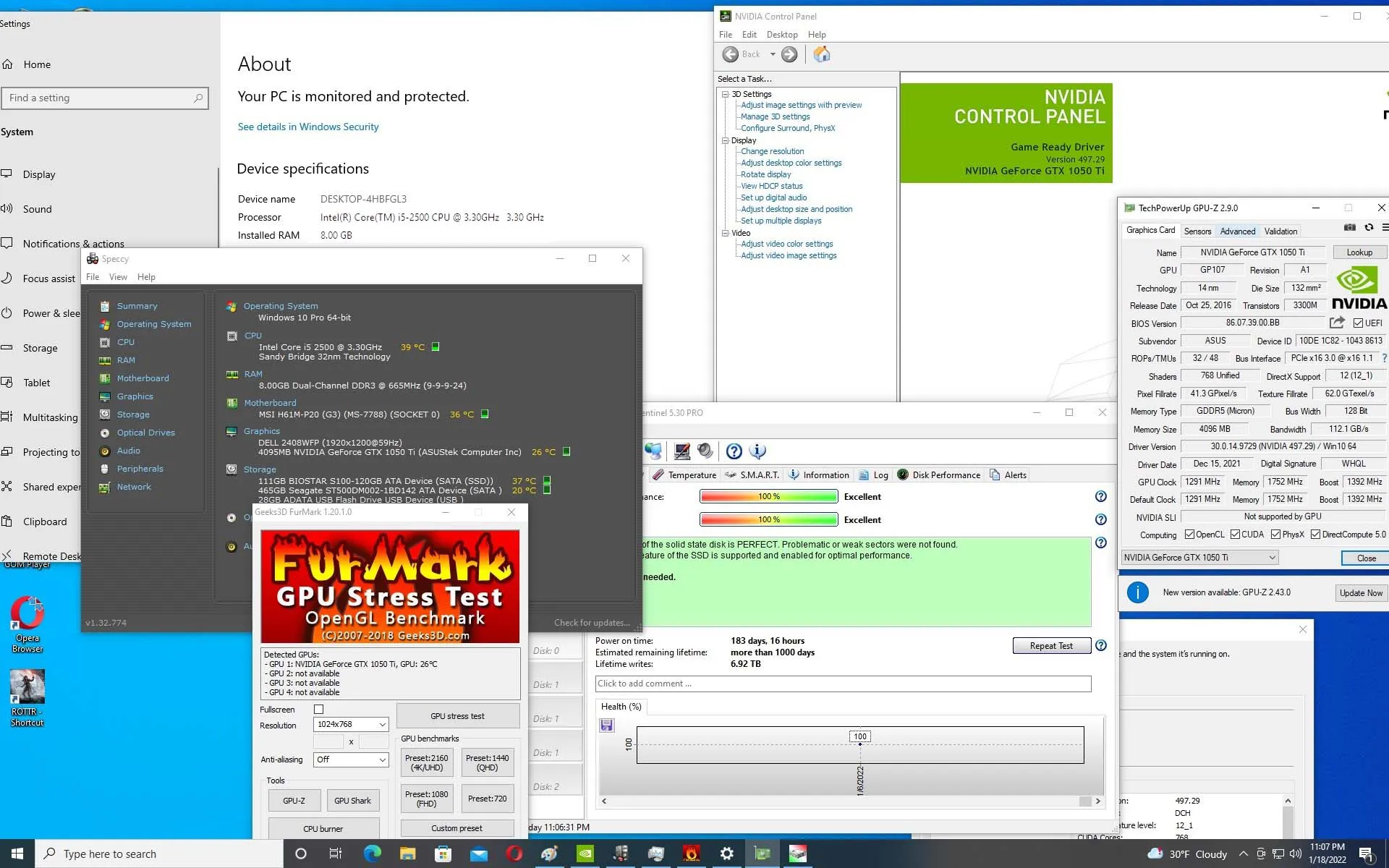Viewport: 1389px width, 868px height.
Task: Open Anti-aliasing dropdown in FurMark
Action: (x=351, y=759)
